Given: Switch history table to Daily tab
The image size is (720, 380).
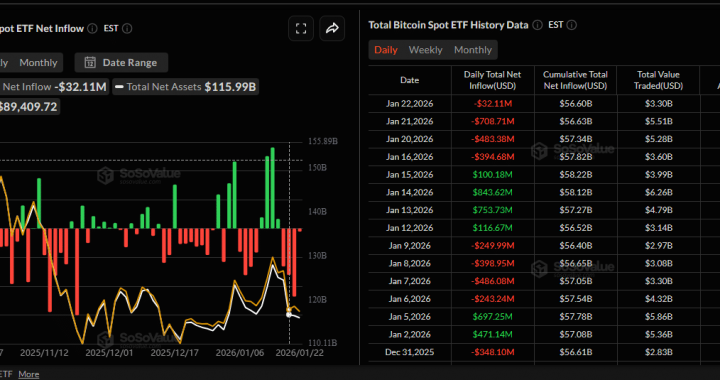Looking at the screenshot, I should (x=386, y=50).
